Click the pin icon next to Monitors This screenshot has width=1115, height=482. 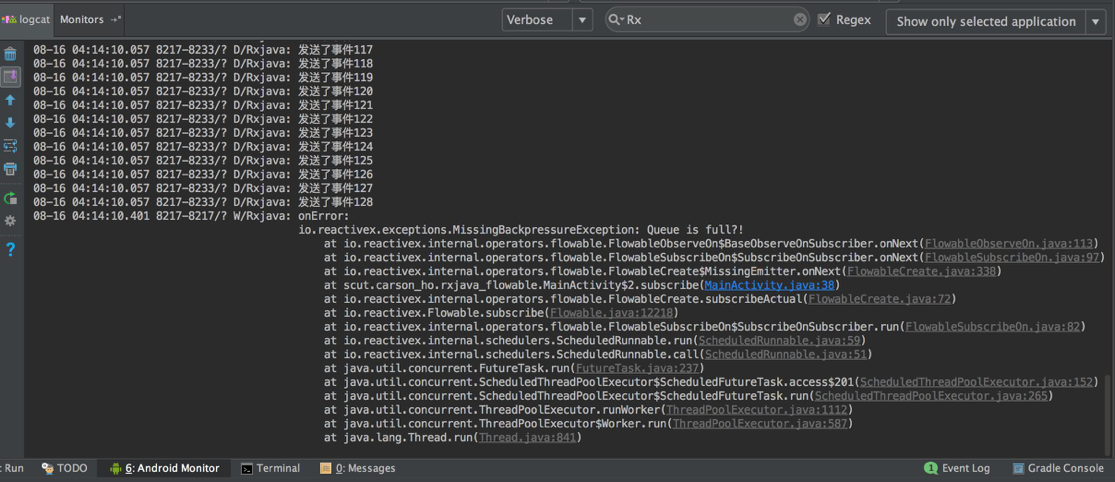[116, 20]
